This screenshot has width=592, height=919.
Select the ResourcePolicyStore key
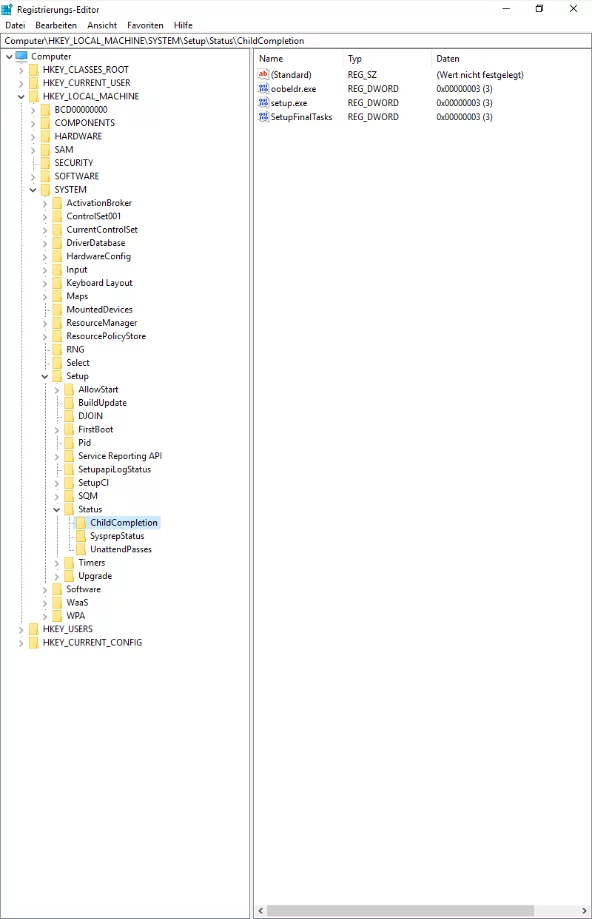point(106,336)
